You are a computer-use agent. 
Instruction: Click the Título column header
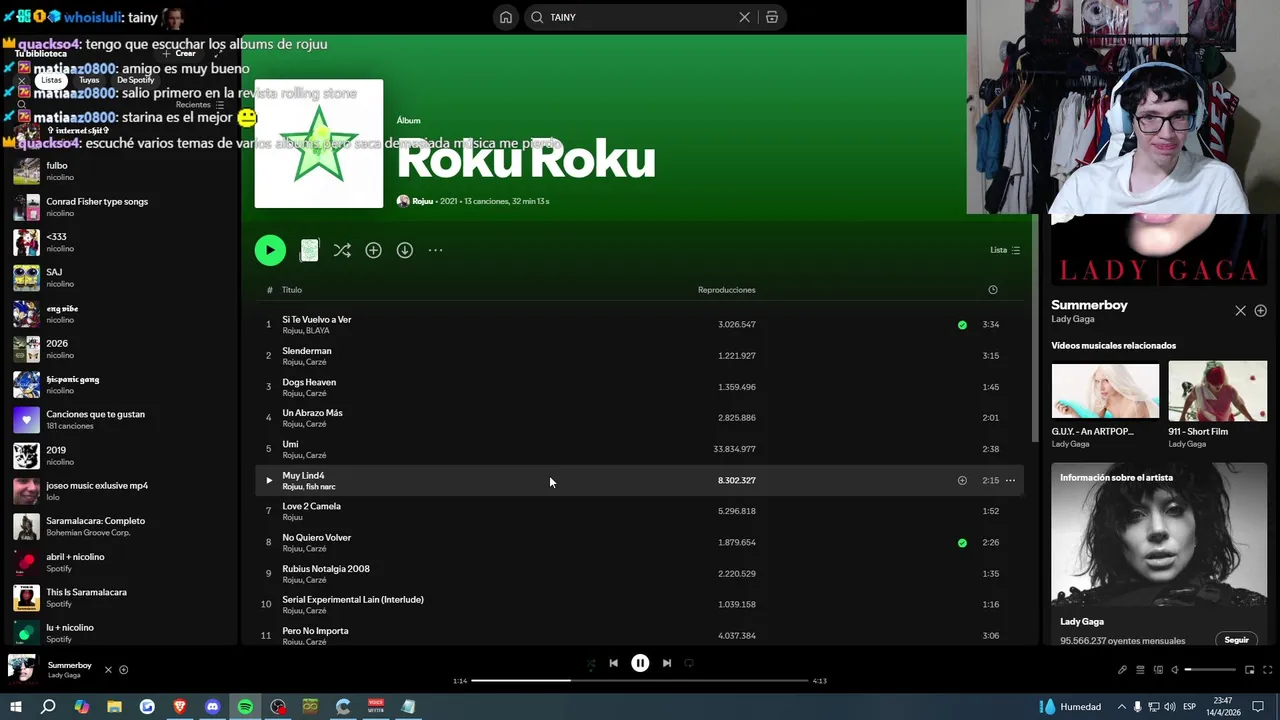[x=291, y=290]
